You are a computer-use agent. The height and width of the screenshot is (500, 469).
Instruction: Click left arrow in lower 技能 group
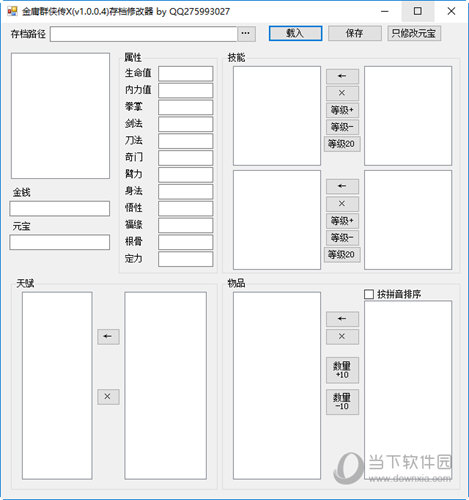click(342, 186)
